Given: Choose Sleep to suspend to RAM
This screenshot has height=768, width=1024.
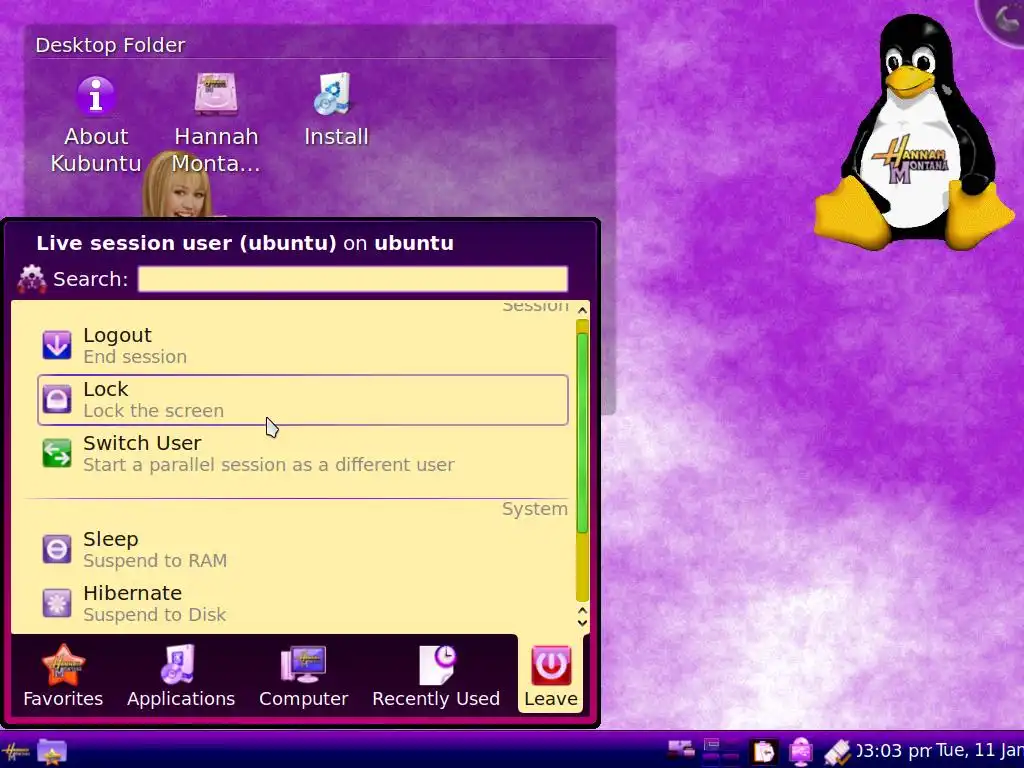Looking at the screenshot, I should [x=302, y=549].
